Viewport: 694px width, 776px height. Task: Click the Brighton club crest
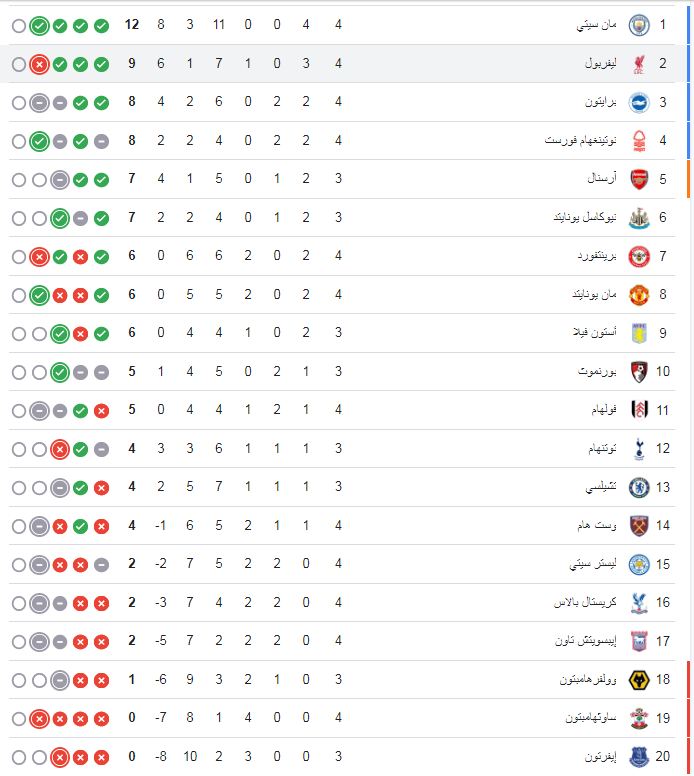click(638, 102)
